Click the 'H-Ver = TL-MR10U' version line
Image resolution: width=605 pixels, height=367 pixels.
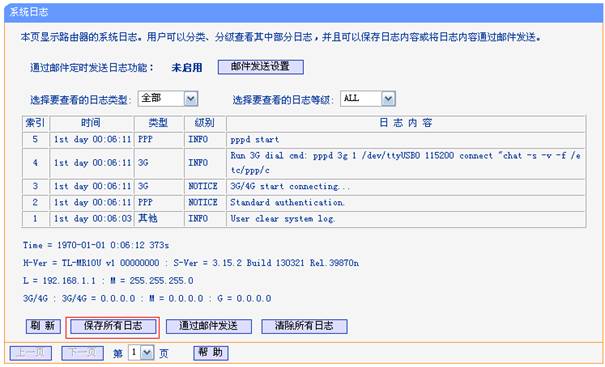click(x=191, y=263)
